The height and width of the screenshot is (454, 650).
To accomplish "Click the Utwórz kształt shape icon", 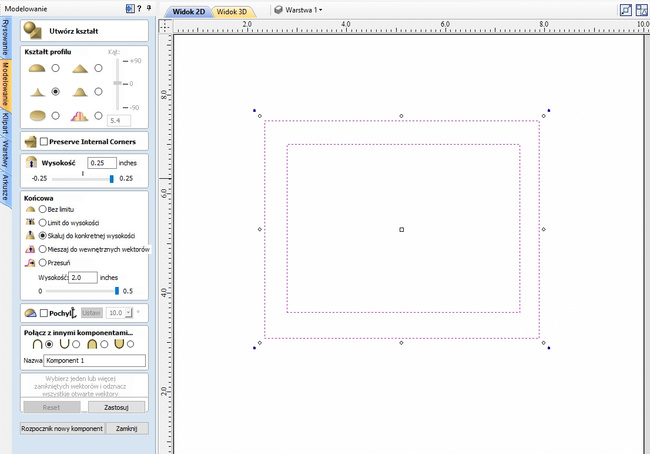I will (32, 31).
